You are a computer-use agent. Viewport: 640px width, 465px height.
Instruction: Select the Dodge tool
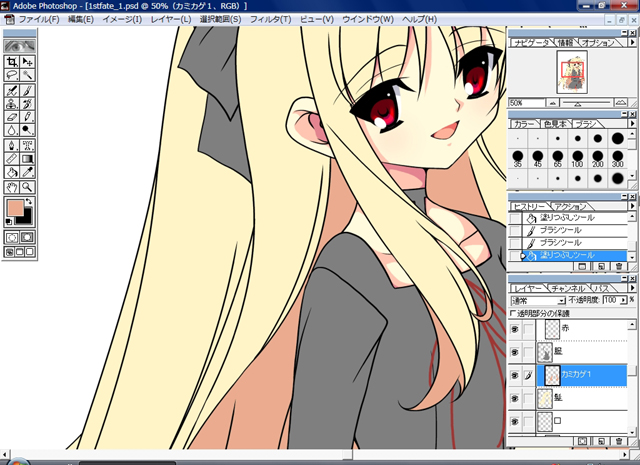(x=27, y=129)
